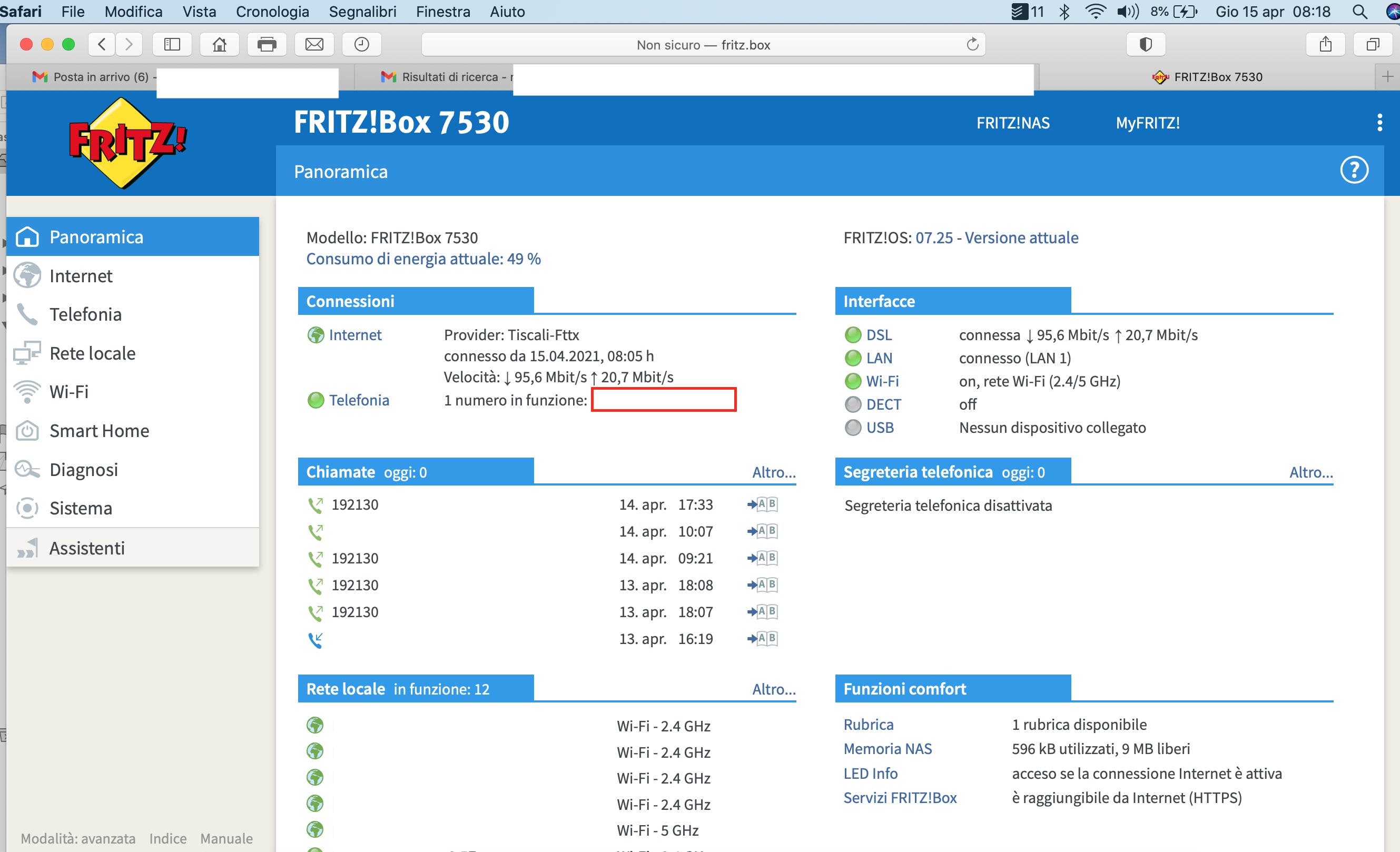Reload the fritz.box page
This screenshot has width=1400, height=852.
[973, 44]
